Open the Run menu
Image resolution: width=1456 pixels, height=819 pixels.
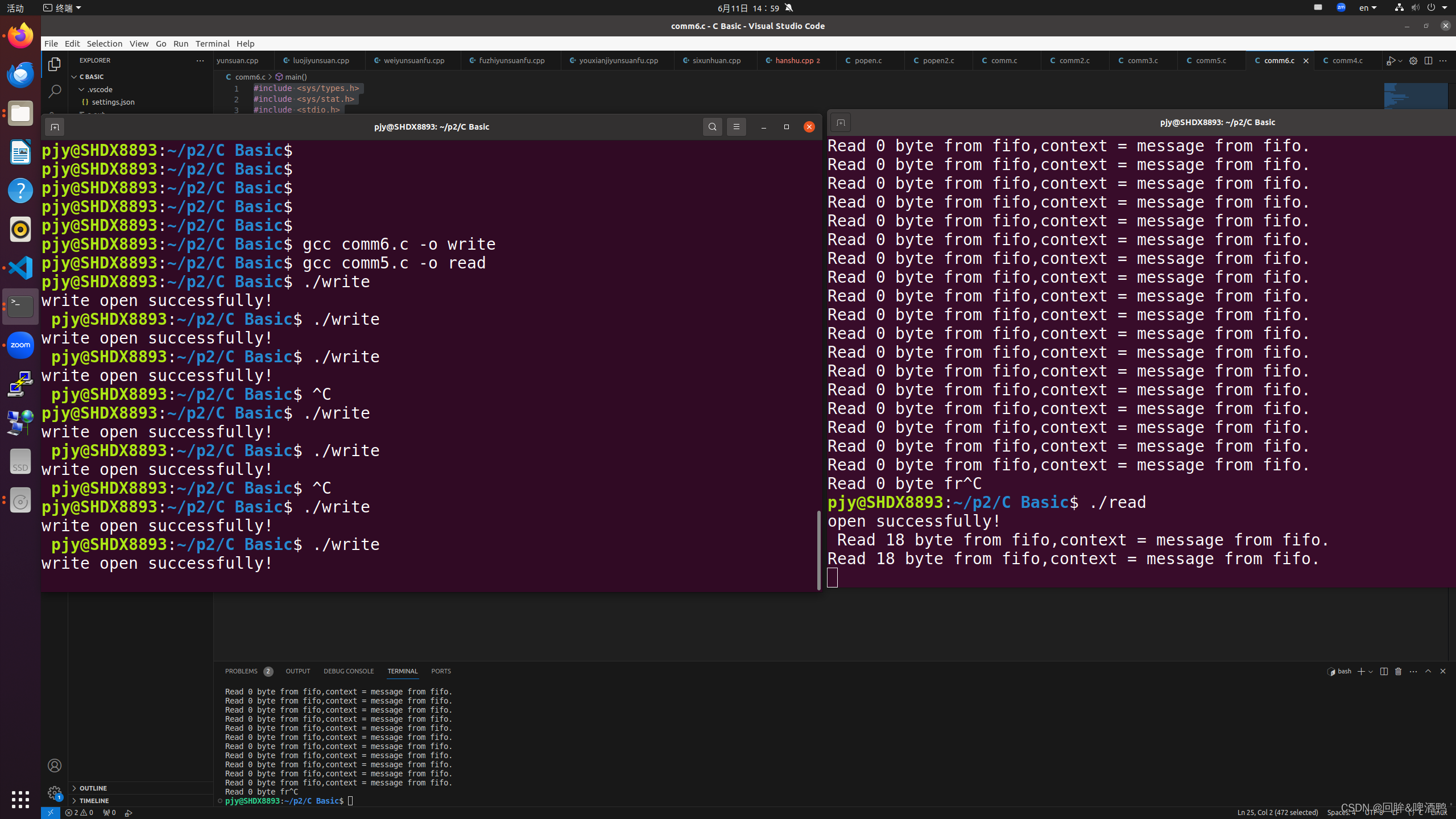tap(181, 44)
